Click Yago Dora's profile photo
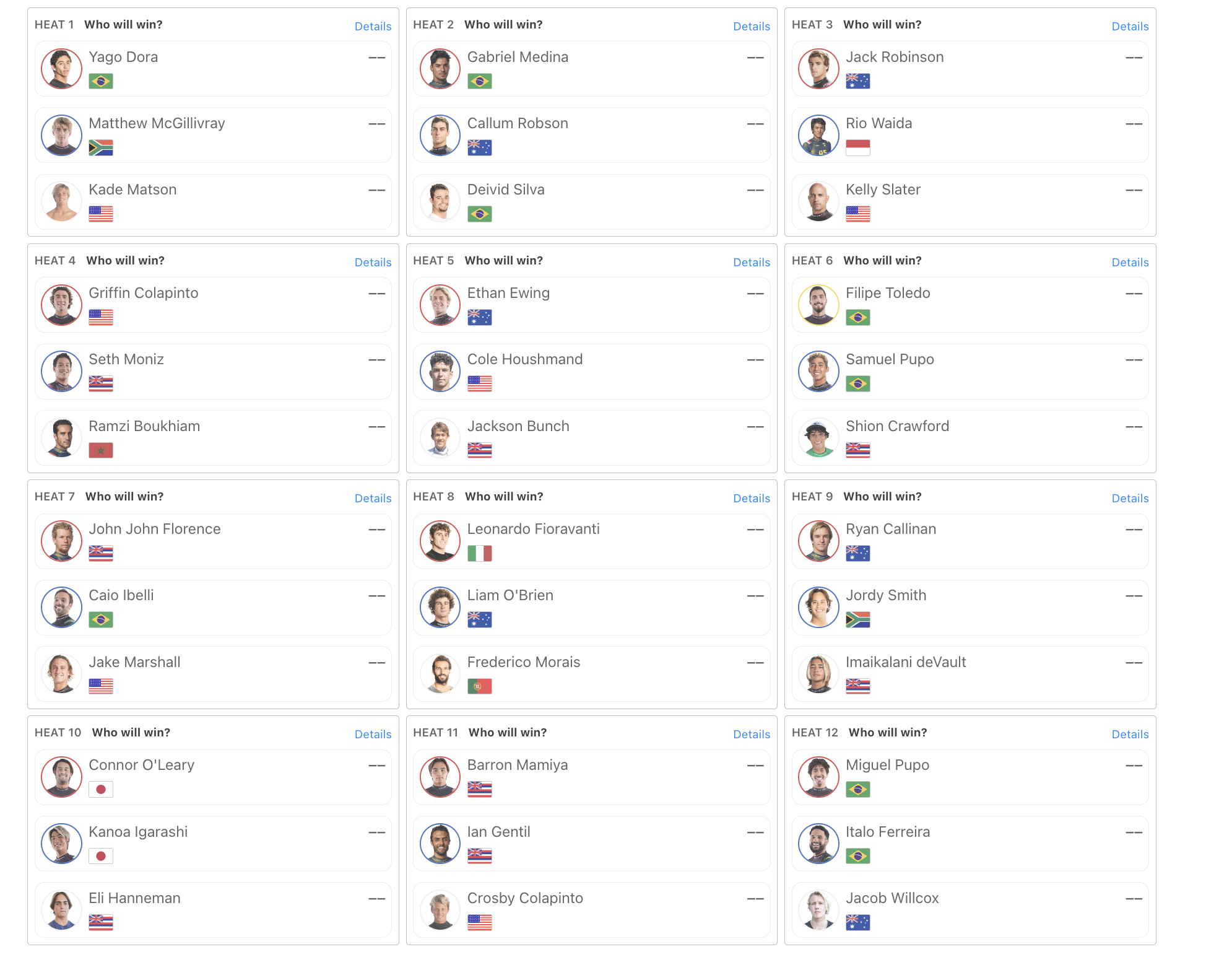1232x965 pixels. coord(61,69)
